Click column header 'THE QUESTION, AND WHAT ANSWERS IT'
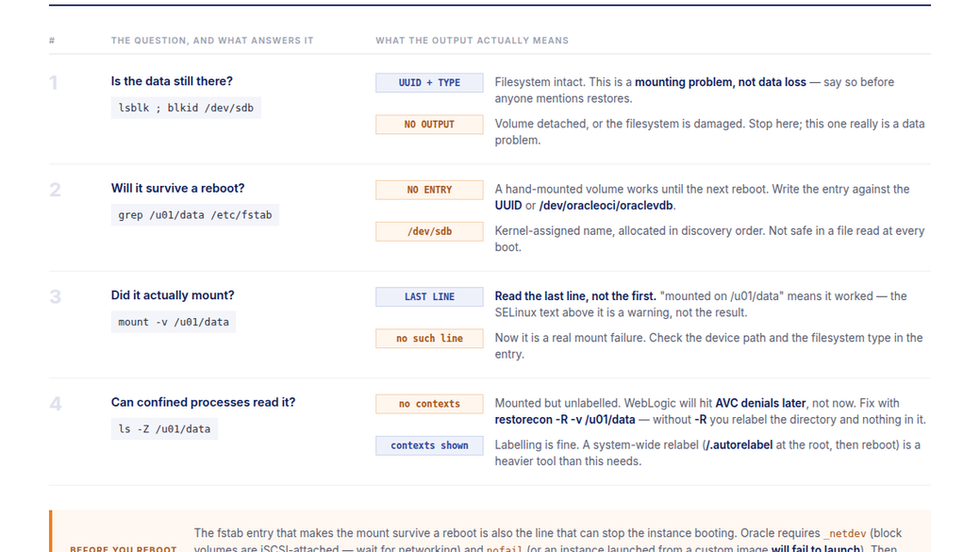 pyautogui.click(x=212, y=41)
